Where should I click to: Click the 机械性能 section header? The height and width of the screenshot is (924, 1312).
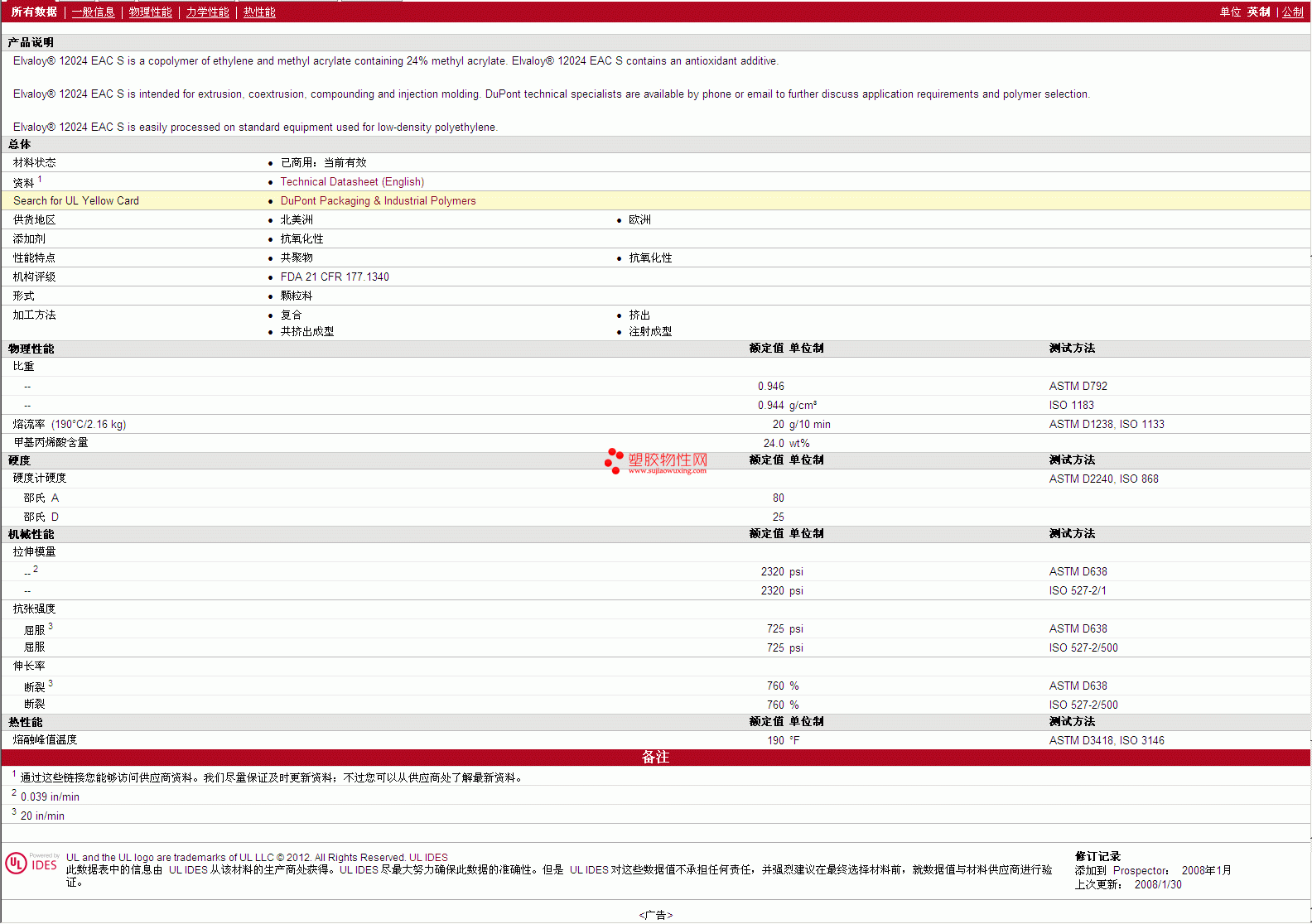point(31,534)
